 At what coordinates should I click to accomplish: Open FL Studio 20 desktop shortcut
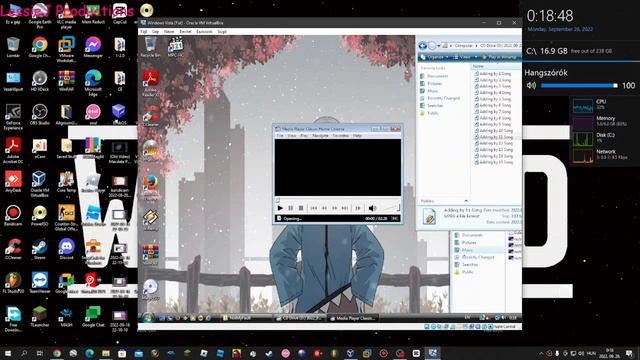13,282
